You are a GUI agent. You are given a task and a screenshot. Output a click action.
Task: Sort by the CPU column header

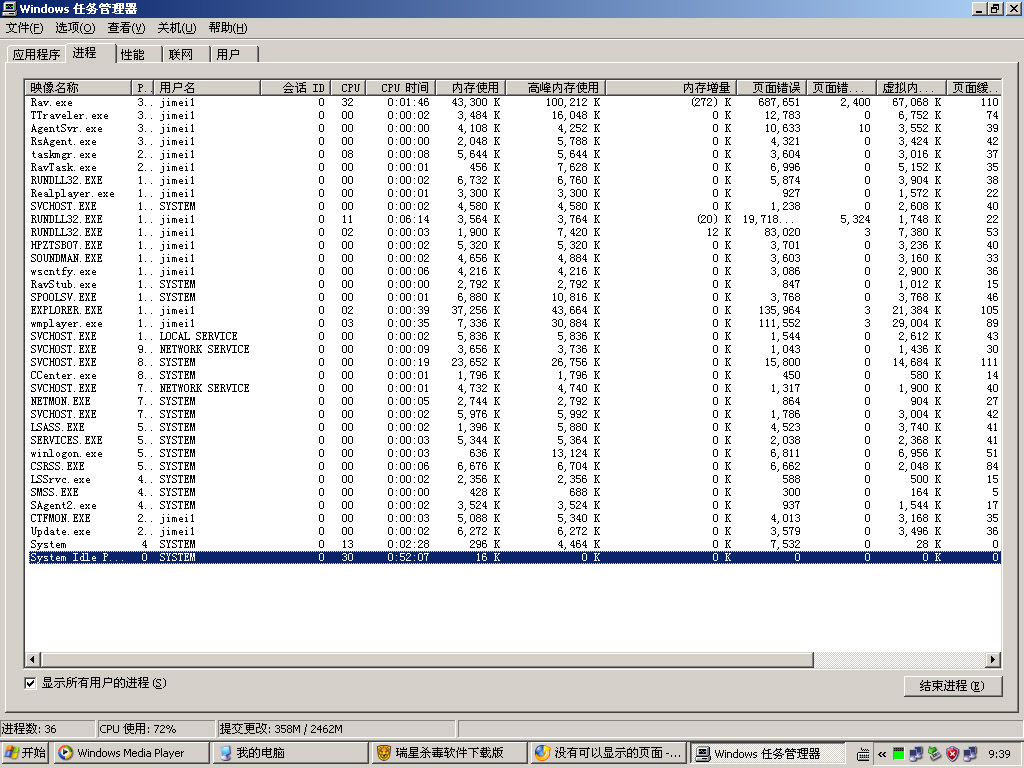click(348, 88)
